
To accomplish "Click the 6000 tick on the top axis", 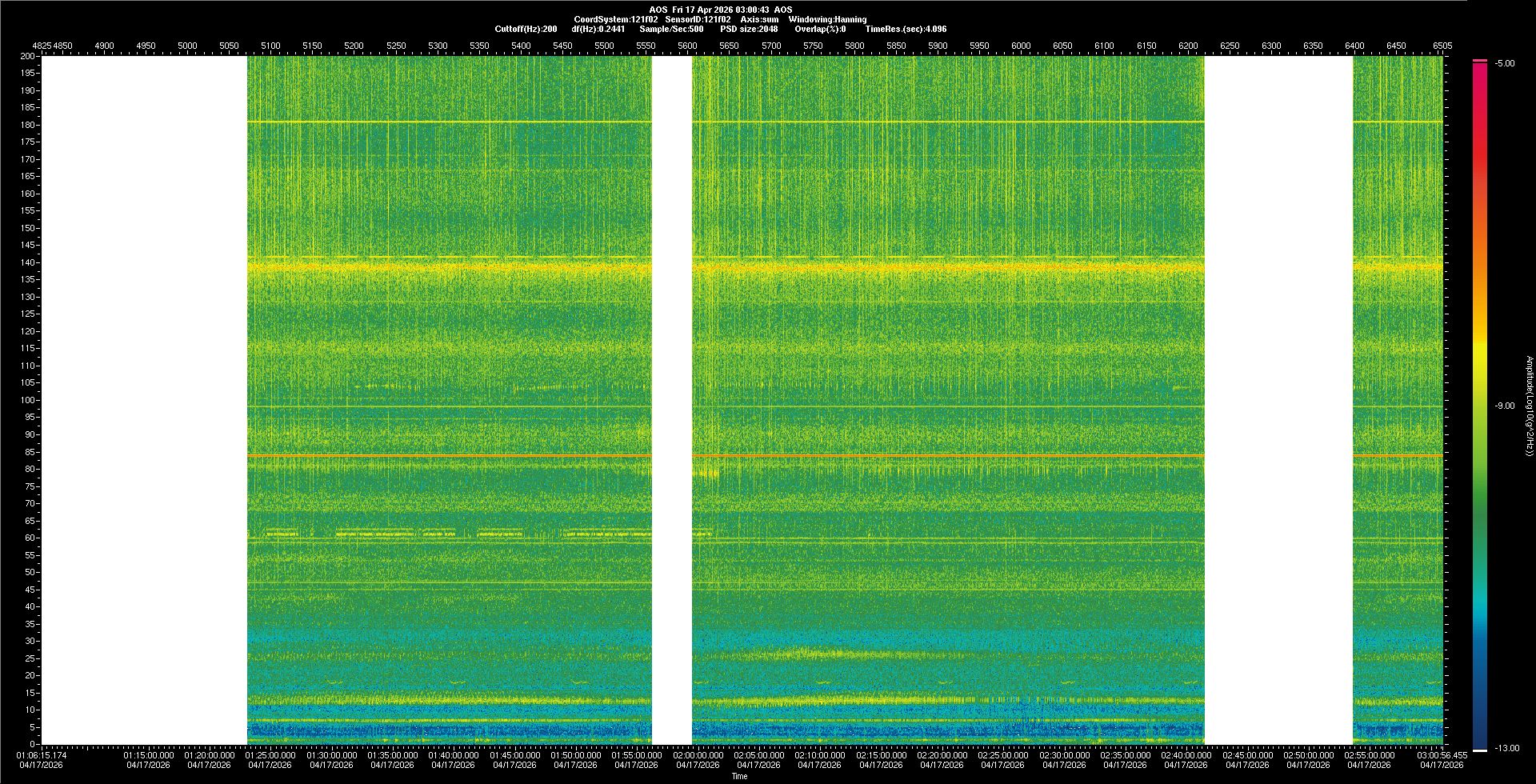I will 1021,46.
